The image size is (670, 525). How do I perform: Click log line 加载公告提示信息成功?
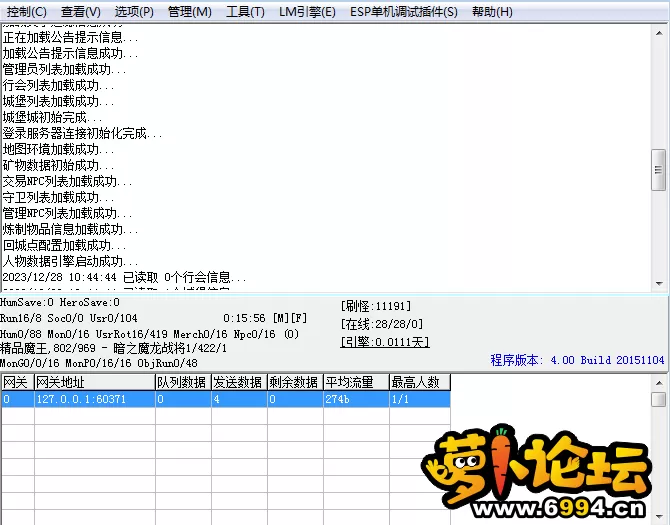pos(71,53)
